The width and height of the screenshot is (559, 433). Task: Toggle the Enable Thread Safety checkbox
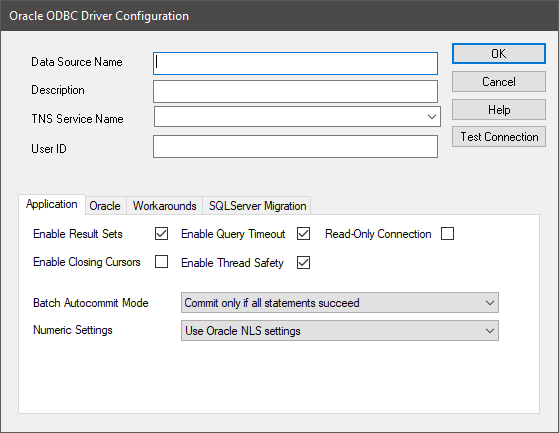click(x=303, y=263)
